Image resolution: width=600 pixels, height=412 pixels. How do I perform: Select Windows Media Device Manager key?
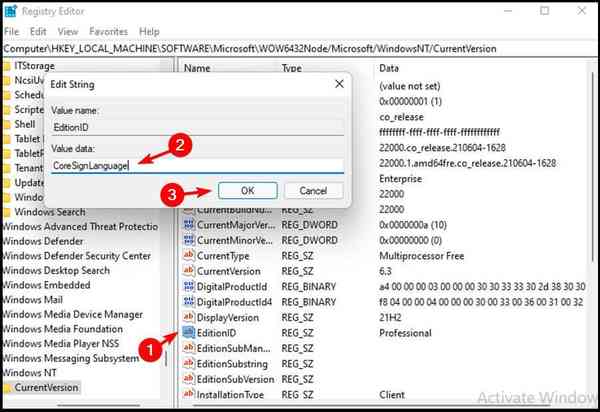(73, 314)
